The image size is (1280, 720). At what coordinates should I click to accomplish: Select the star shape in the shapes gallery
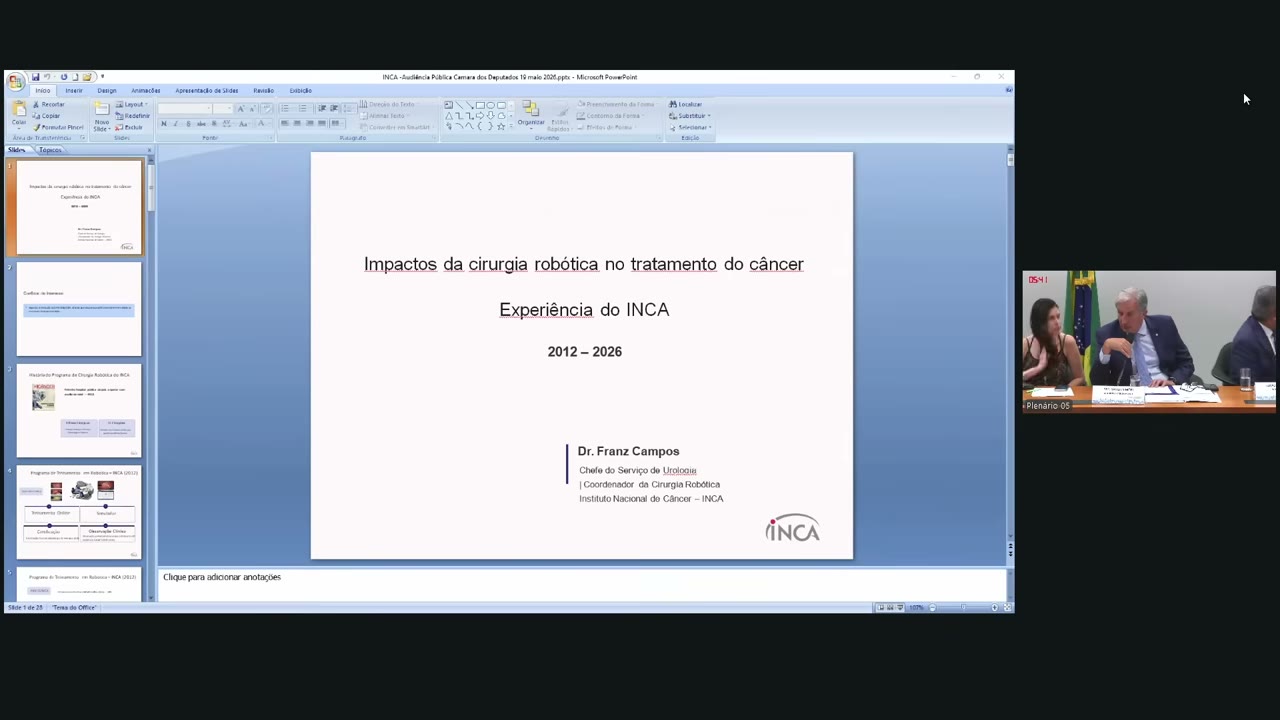(502, 127)
